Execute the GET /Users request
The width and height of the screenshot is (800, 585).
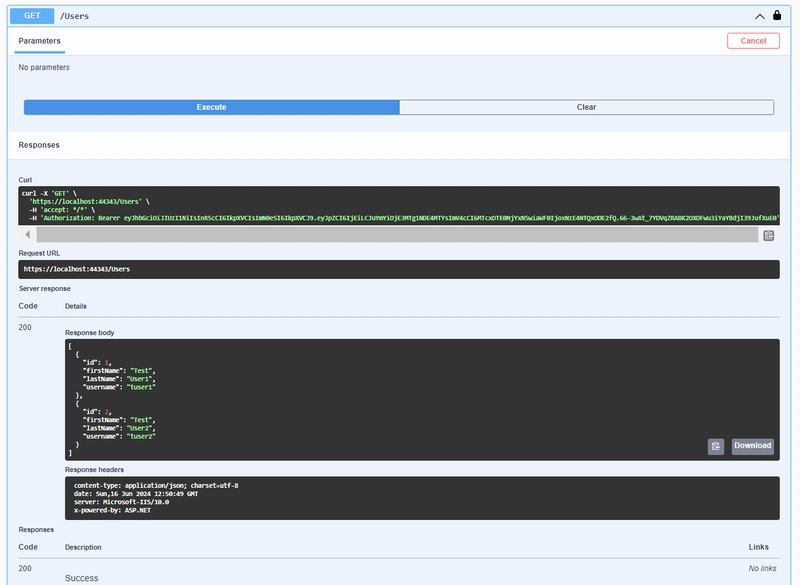[211, 107]
